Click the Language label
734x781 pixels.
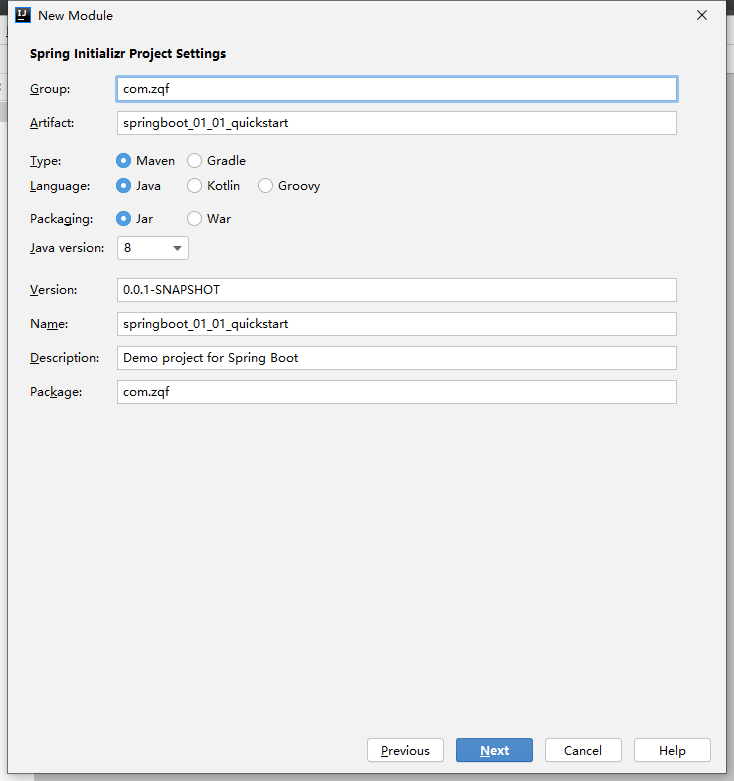pyautogui.click(x=60, y=186)
